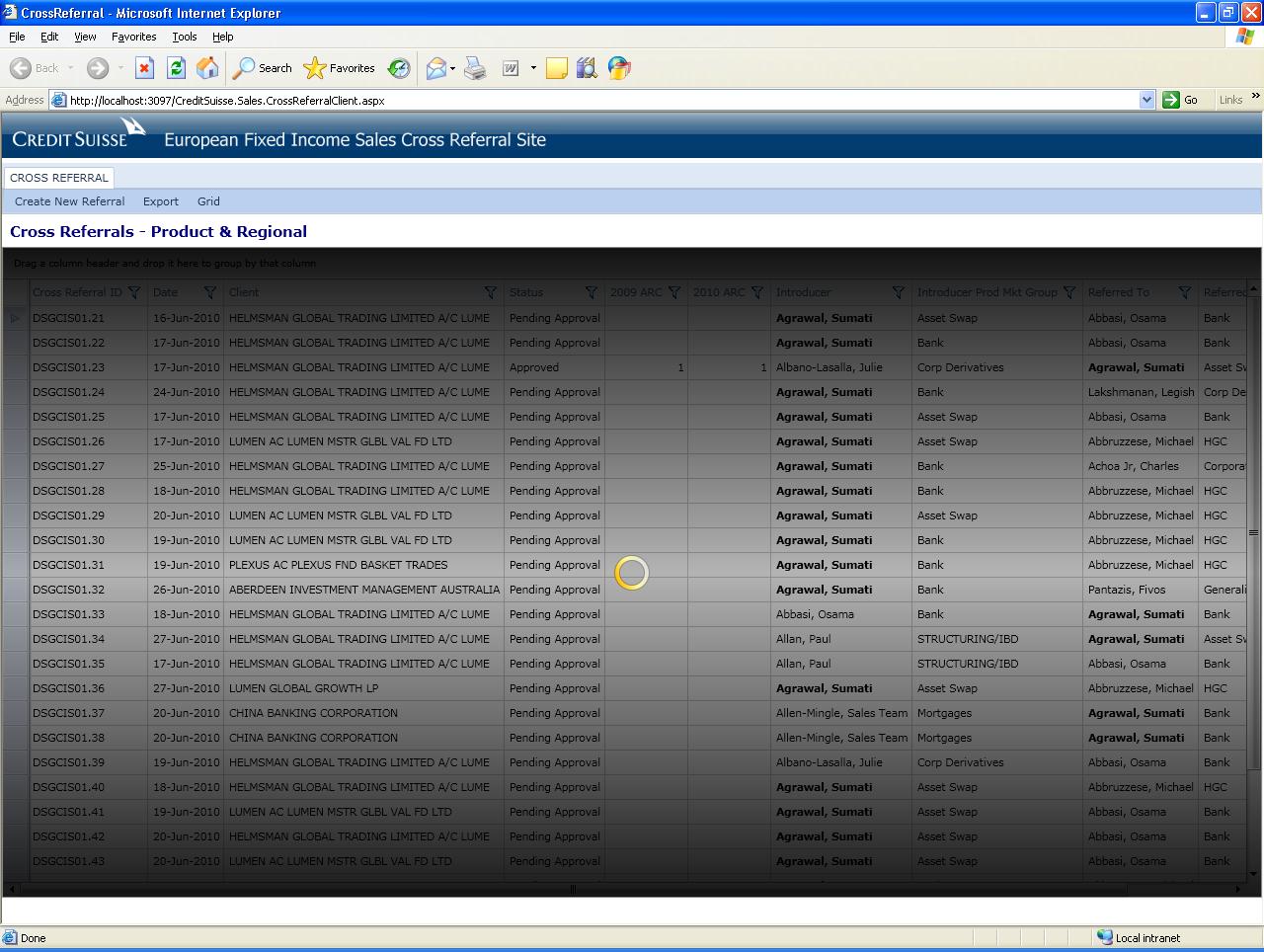
Task: Open the Address bar dropdown
Action: (x=1146, y=100)
